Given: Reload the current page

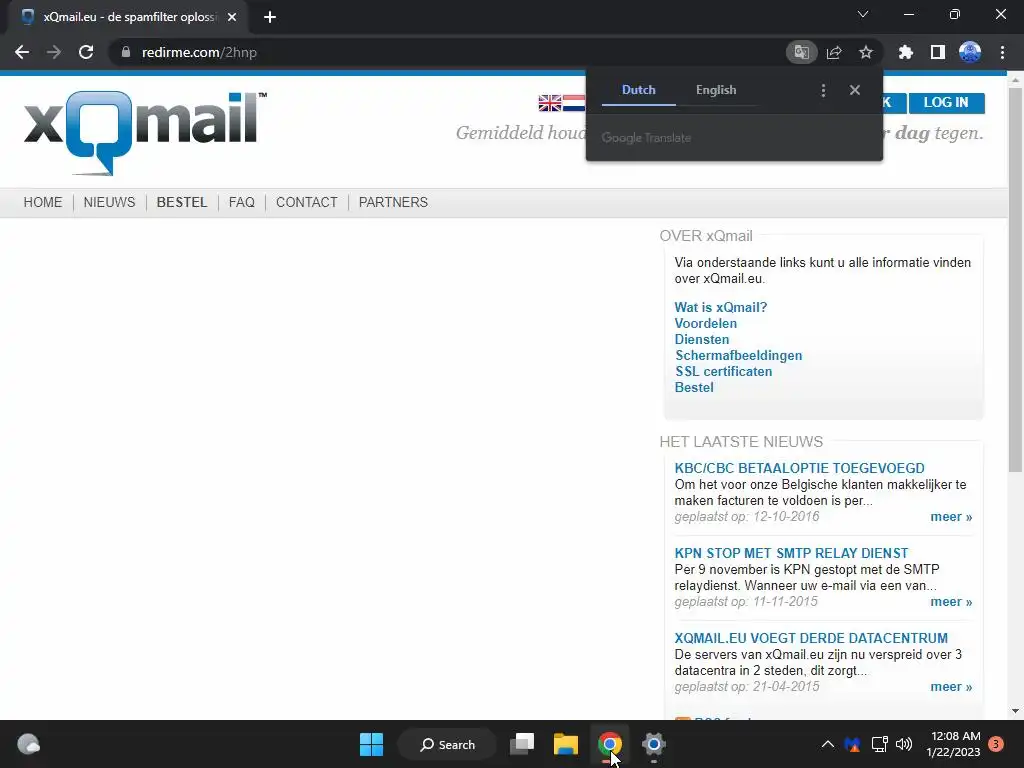Looking at the screenshot, I should [x=86, y=52].
